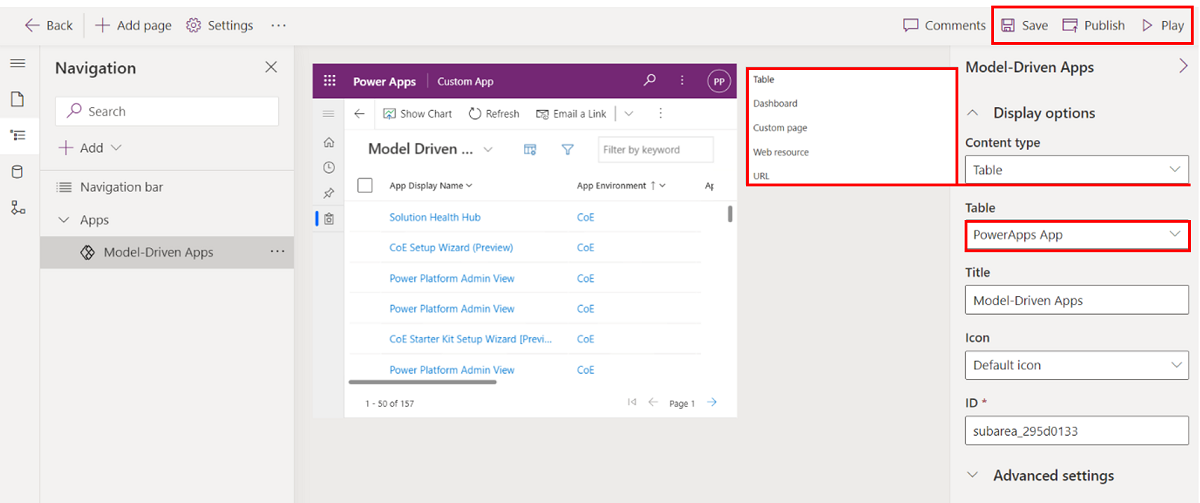Publish the app

[1094, 25]
